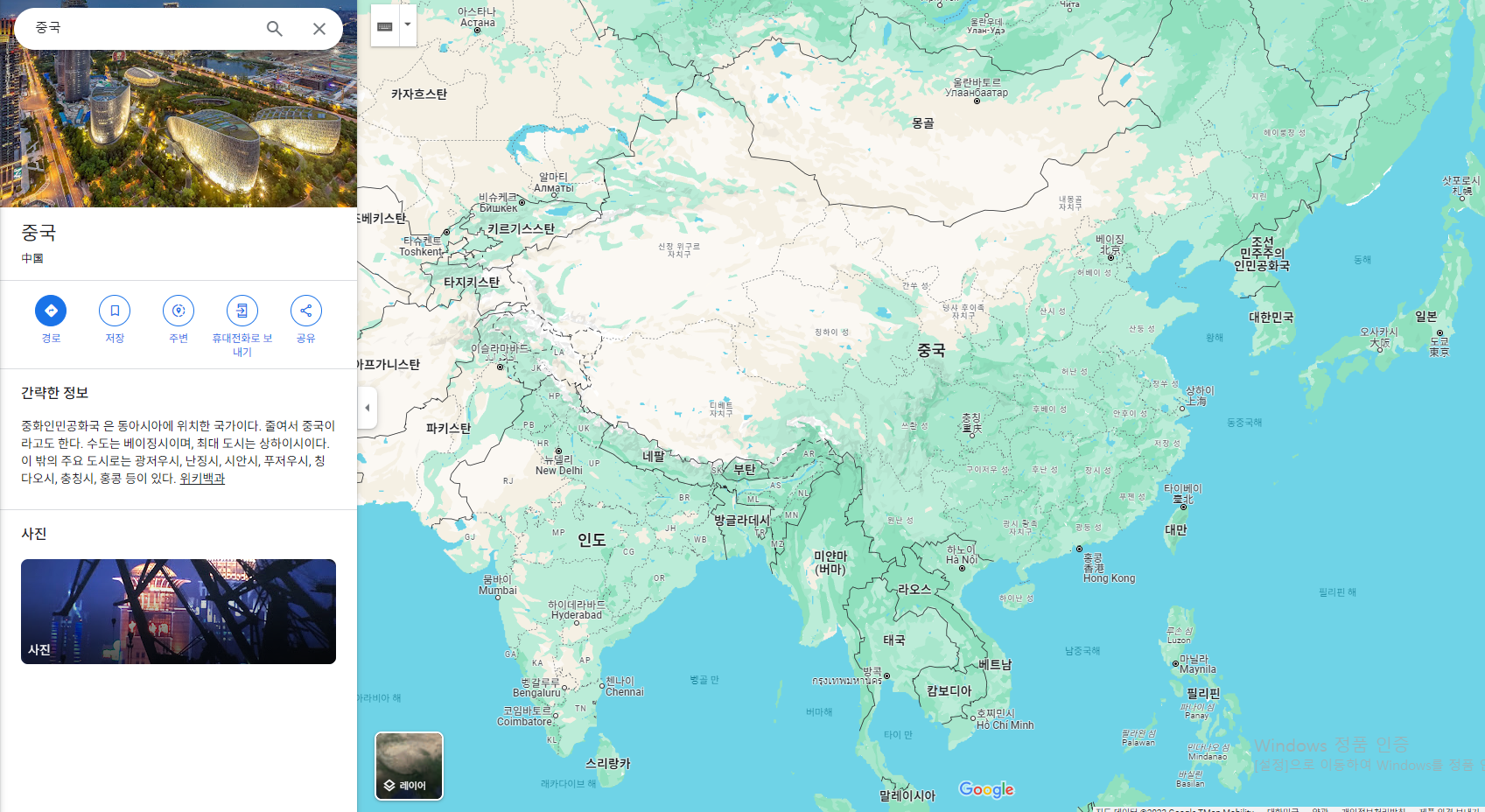Screen dimensions: 1485x812
Task: Click the 홍콩 Hong Kong marker
Action: [1079, 549]
